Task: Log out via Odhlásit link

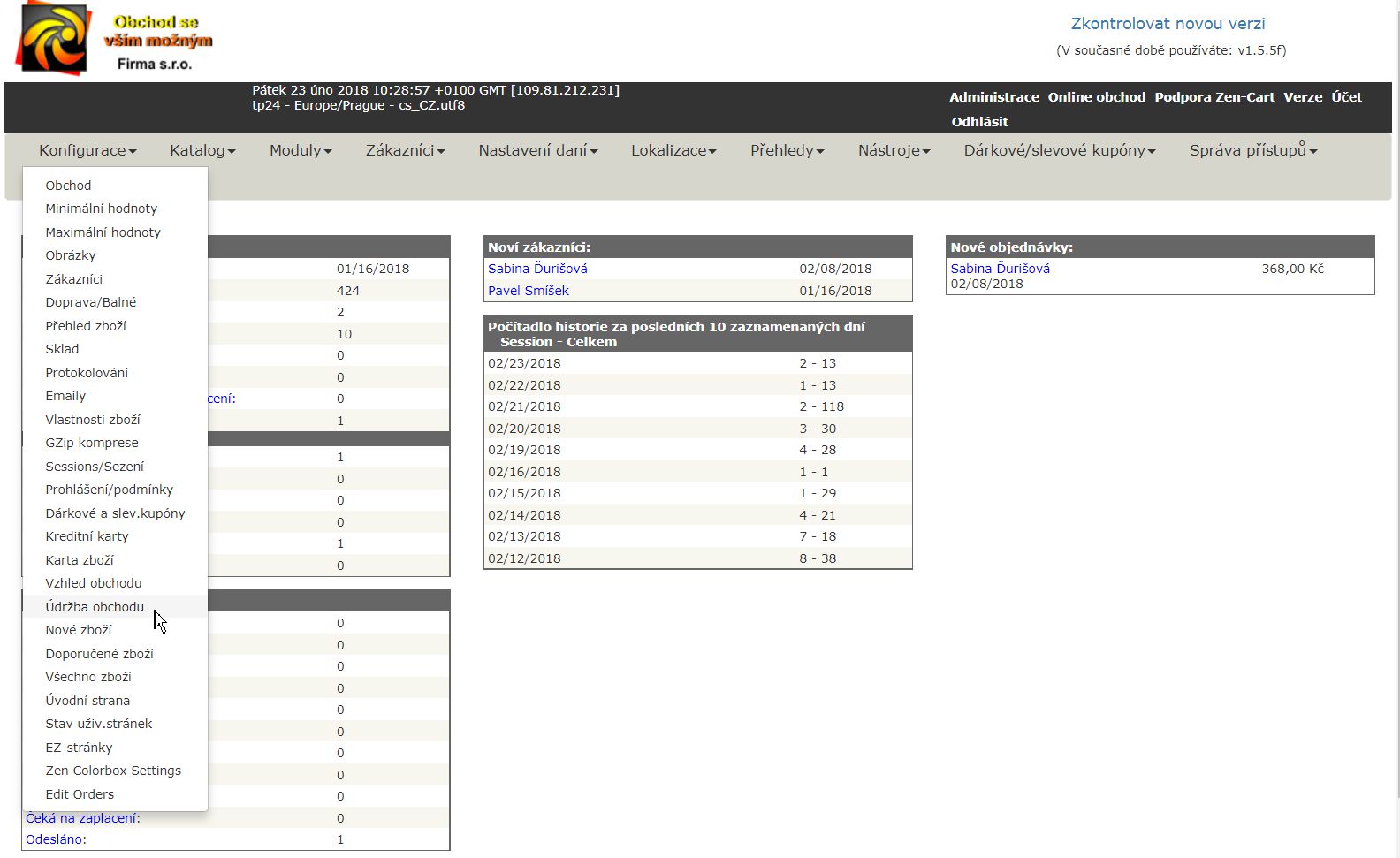Action: pyautogui.click(x=979, y=122)
